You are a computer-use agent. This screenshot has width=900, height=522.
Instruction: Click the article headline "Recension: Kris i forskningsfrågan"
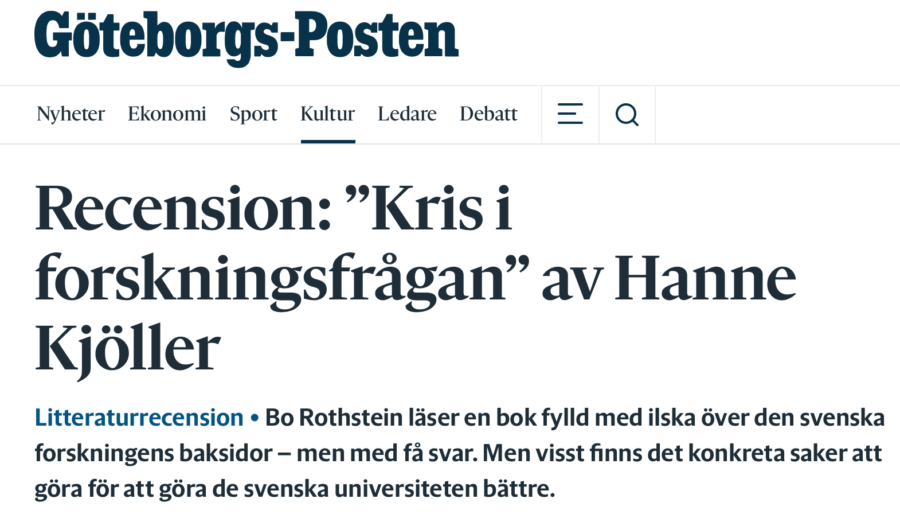pyautogui.click(x=416, y=279)
